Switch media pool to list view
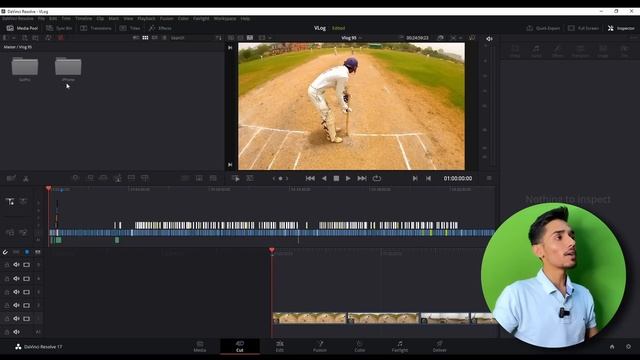 (164, 38)
